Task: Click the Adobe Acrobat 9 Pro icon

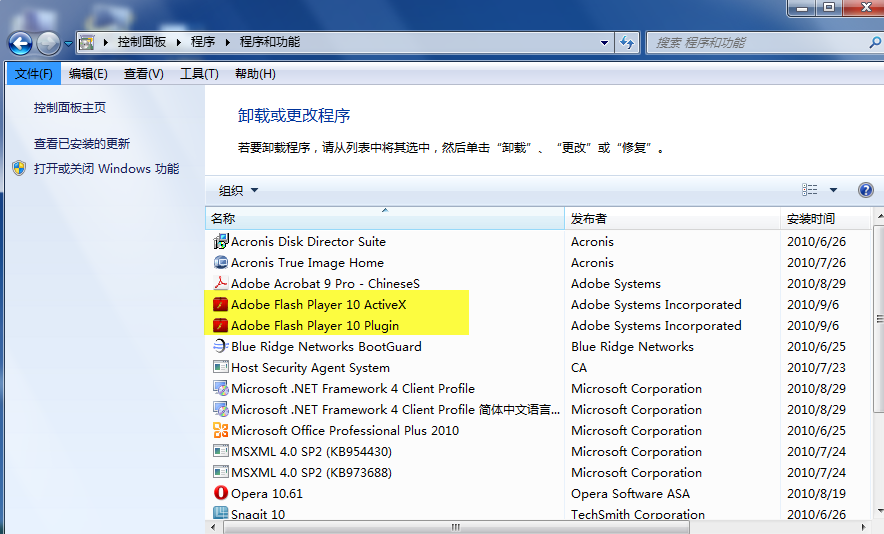Action: point(221,283)
